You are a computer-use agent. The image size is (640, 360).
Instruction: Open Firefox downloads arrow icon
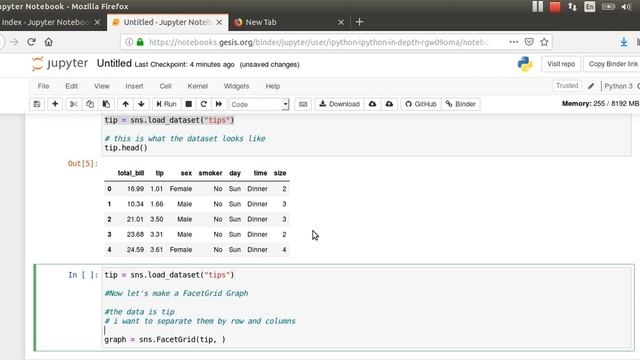(624, 42)
